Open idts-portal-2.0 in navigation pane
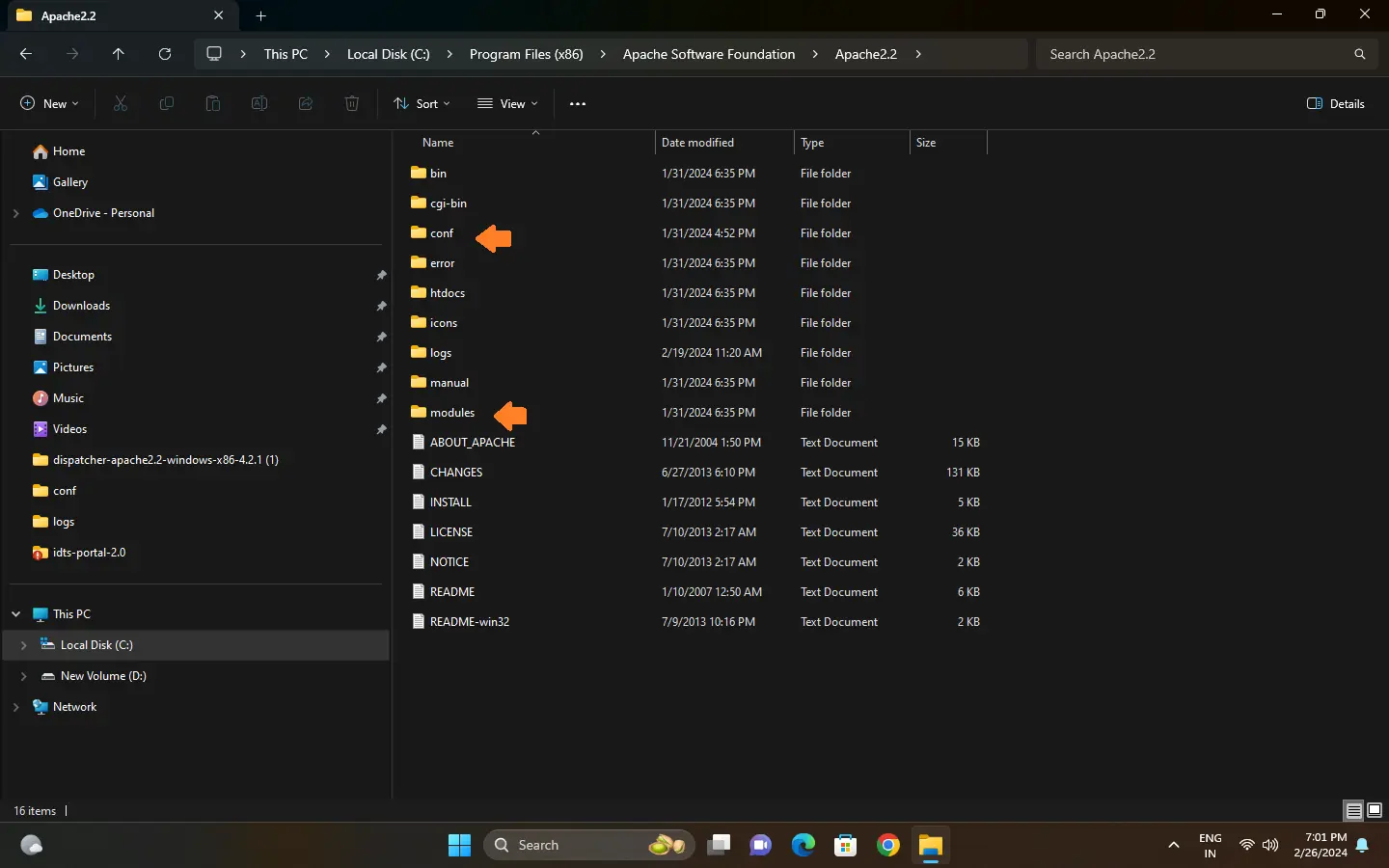 point(89,553)
